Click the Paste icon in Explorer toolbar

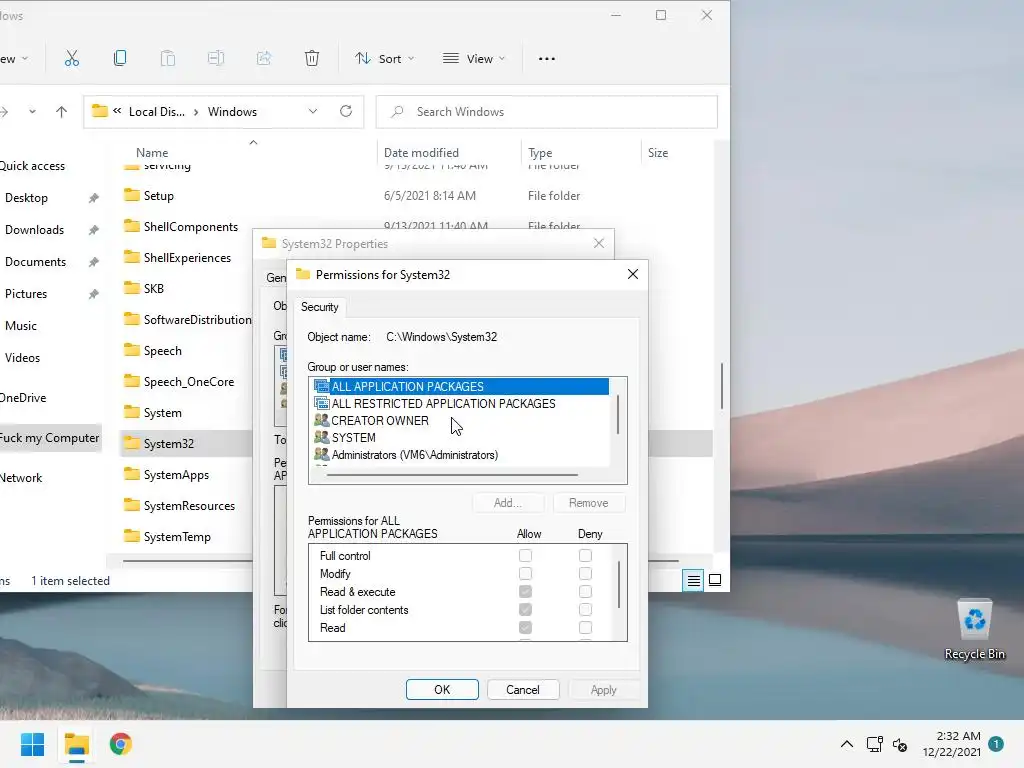[168, 58]
